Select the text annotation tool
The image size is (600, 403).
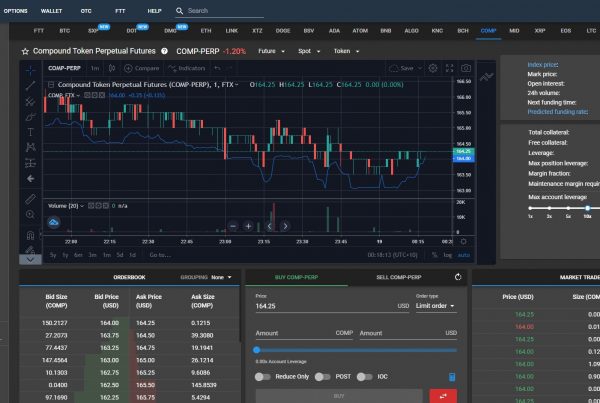click(31, 131)
